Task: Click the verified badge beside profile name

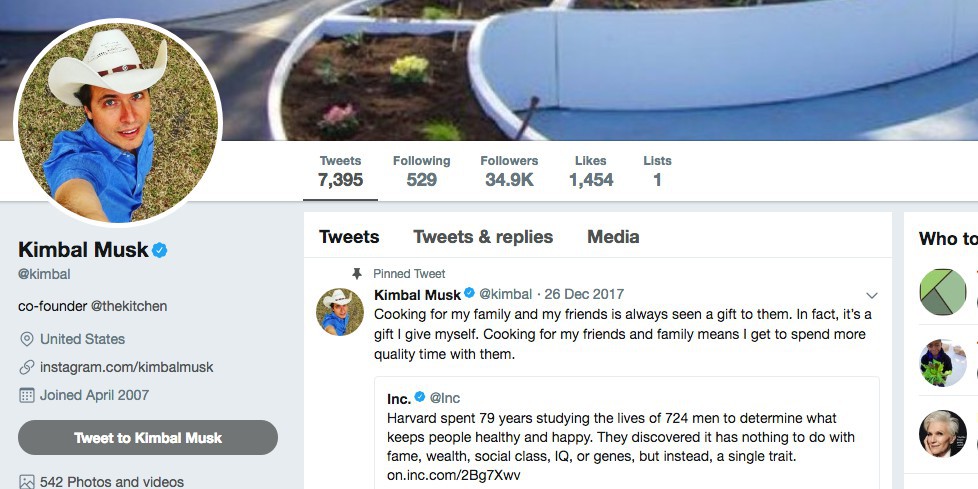Action: pos(159,250)
